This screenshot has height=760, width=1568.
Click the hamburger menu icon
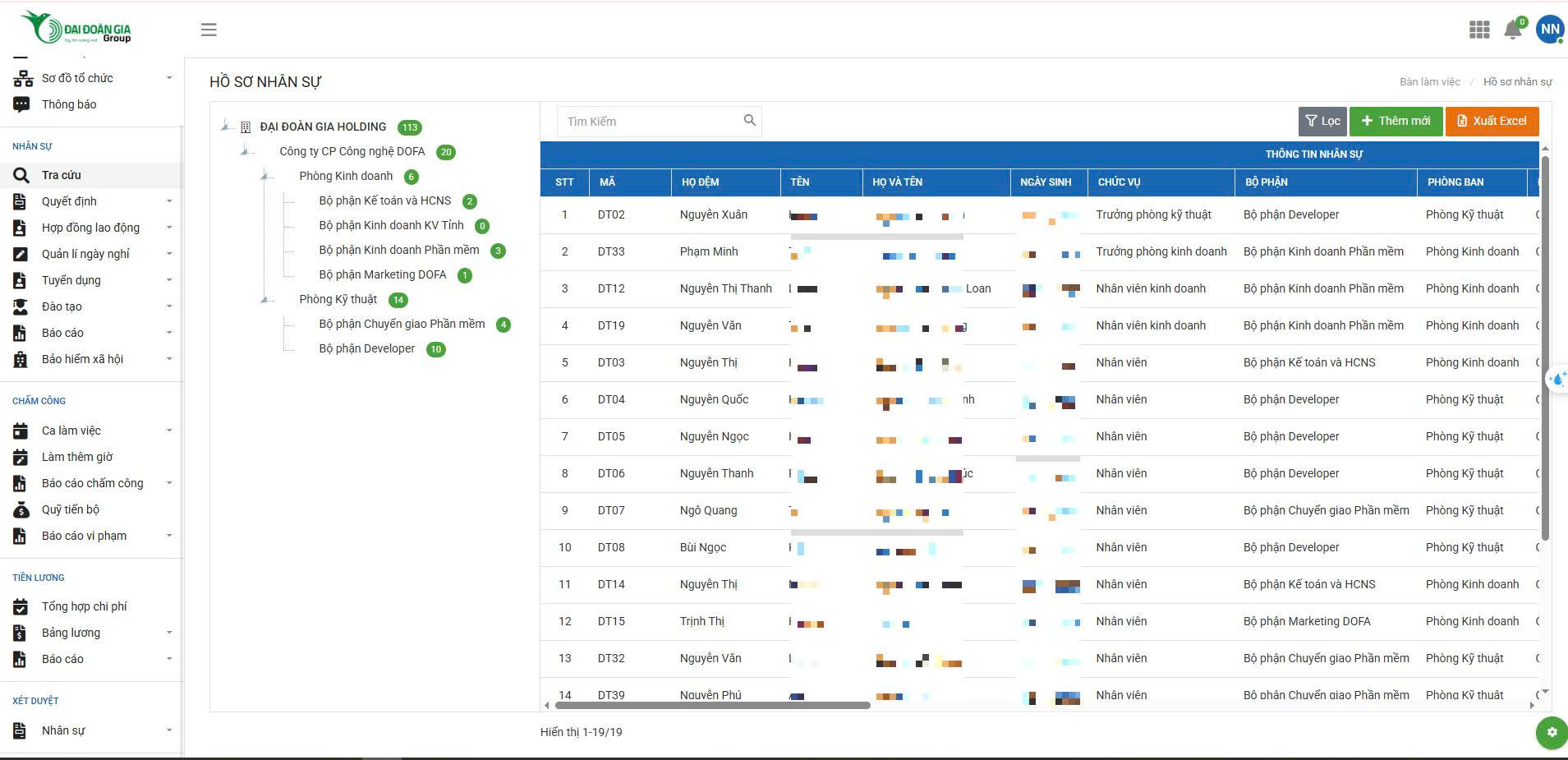pos(209,30)
